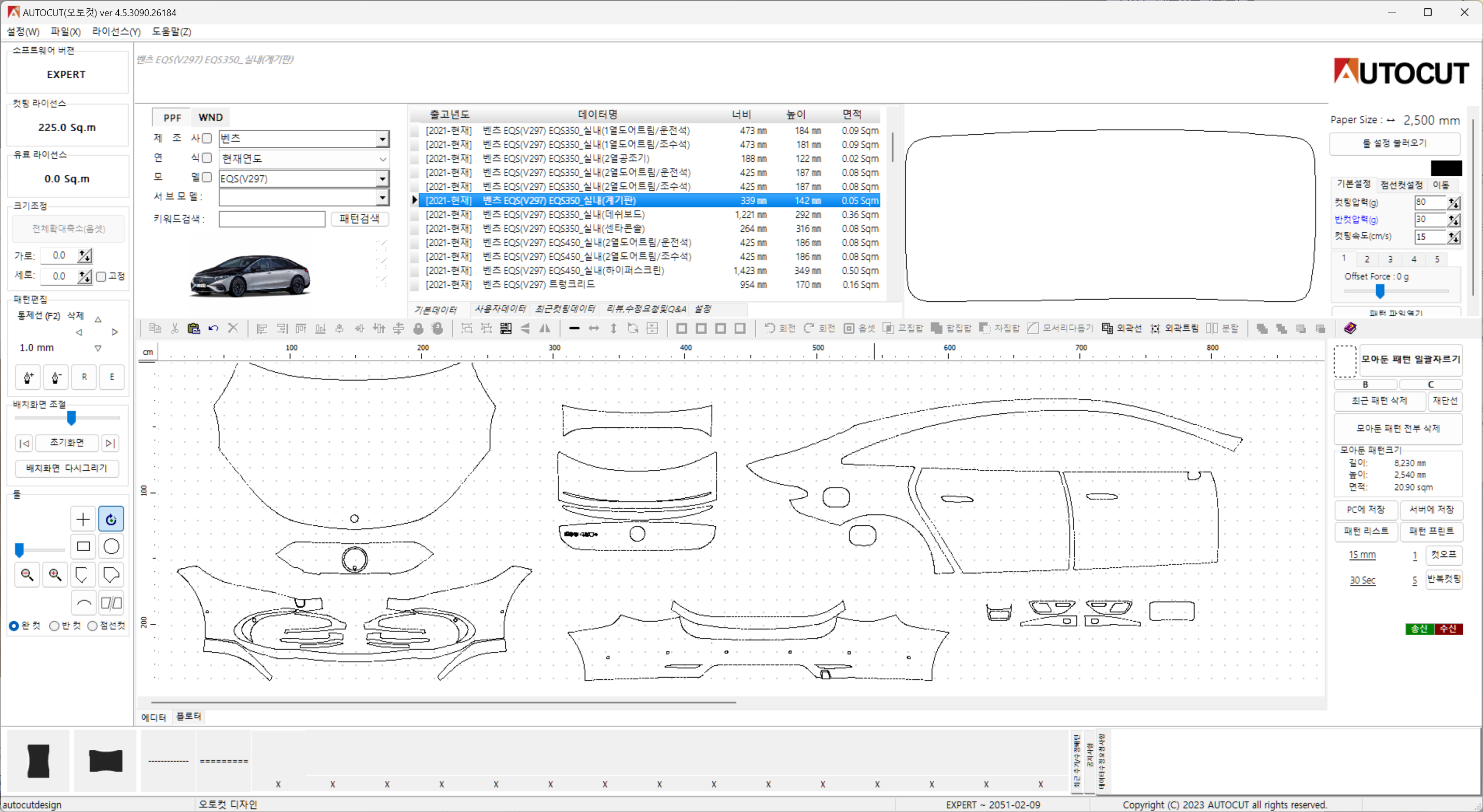Open the 라이선스(Y) menu
This screenshot has width=1483, height=812.
pos(116,32)
